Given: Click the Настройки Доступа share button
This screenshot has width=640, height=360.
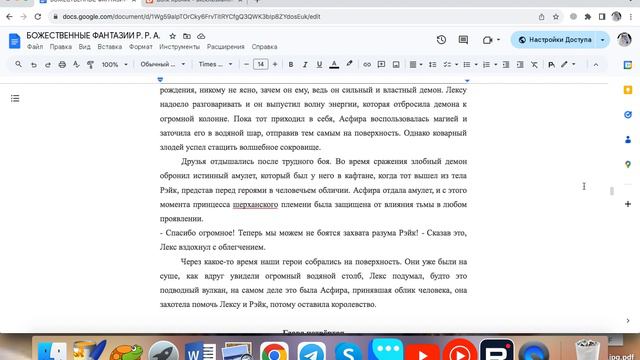Looking at the screenshot, I should coord(555,40).
